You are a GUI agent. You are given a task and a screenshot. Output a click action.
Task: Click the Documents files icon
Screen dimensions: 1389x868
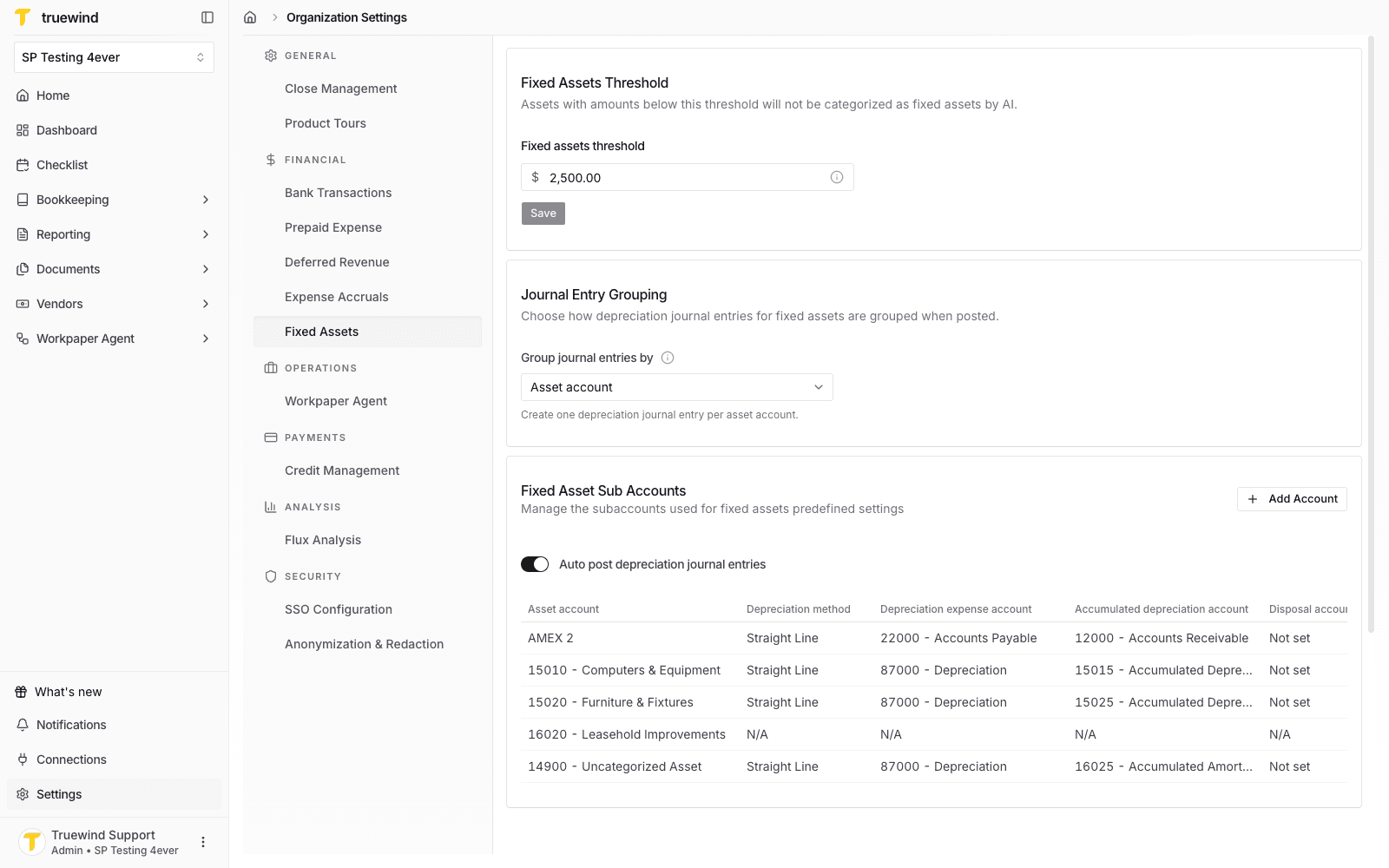pos(23,269)
